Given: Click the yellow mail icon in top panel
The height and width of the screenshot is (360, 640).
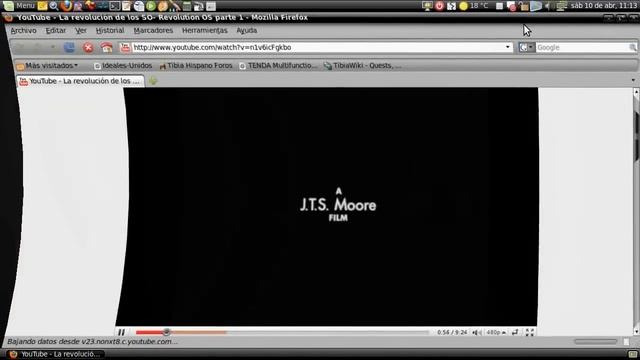Looking at the screenshot, I should coord(42,6).
